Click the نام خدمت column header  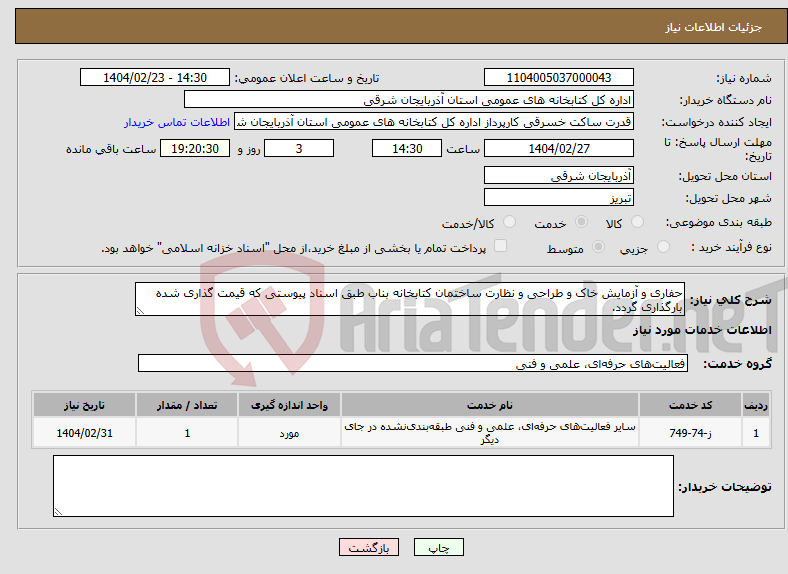[x=489, y=405]
